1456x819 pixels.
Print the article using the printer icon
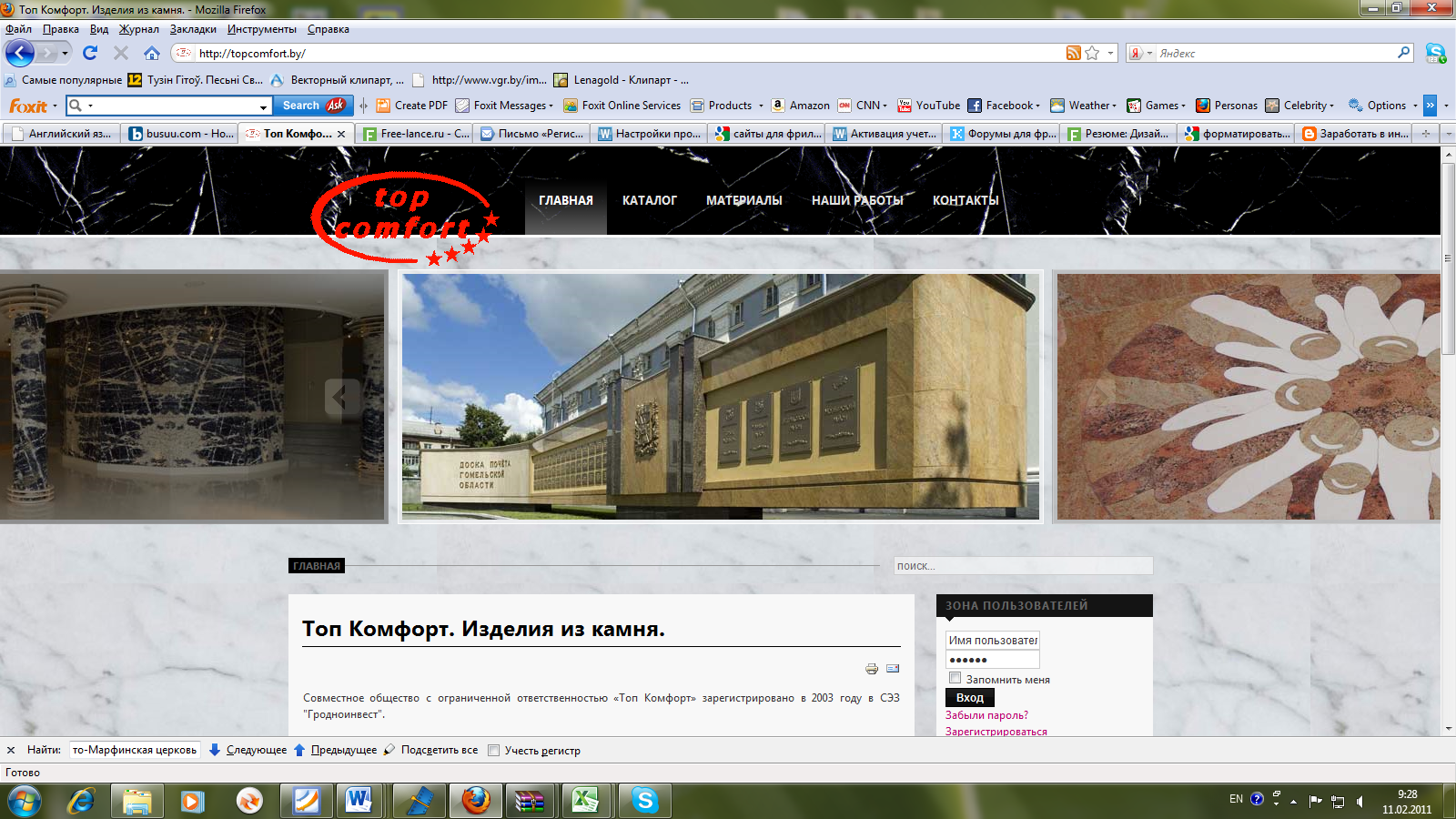[x=872, y=669]
